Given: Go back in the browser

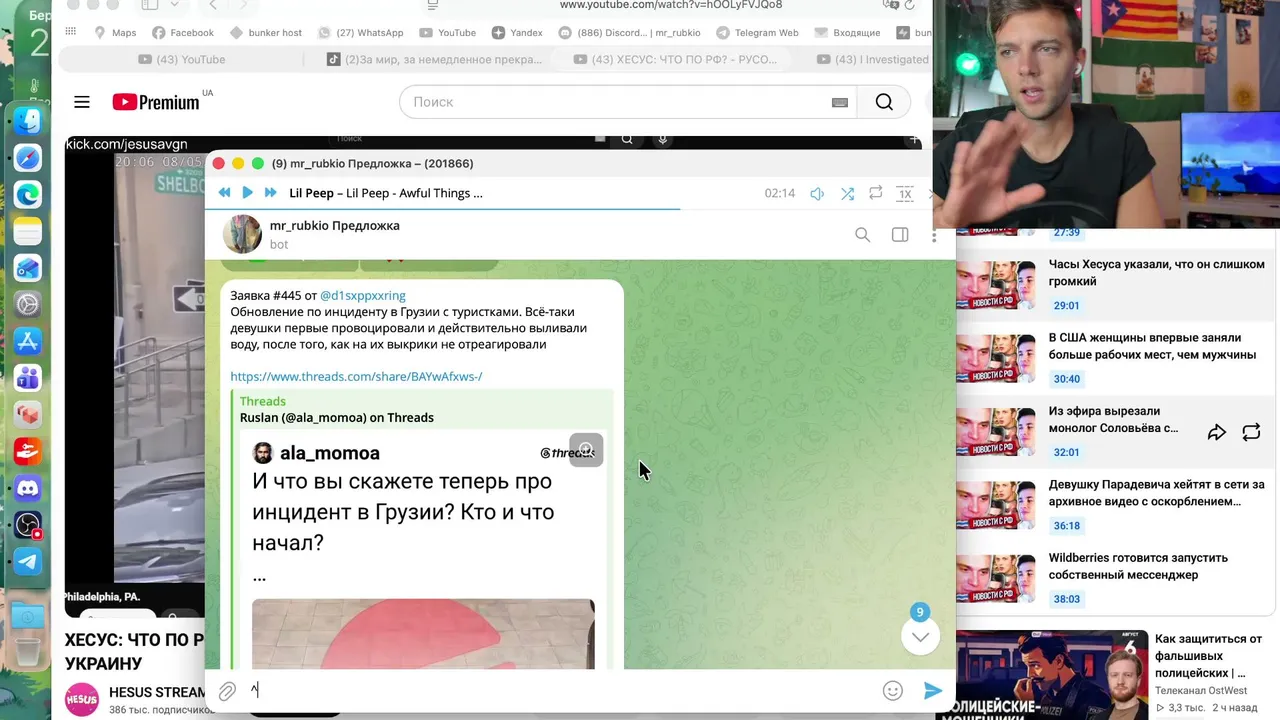Looking at the screenshot, I should coord(213,5).
